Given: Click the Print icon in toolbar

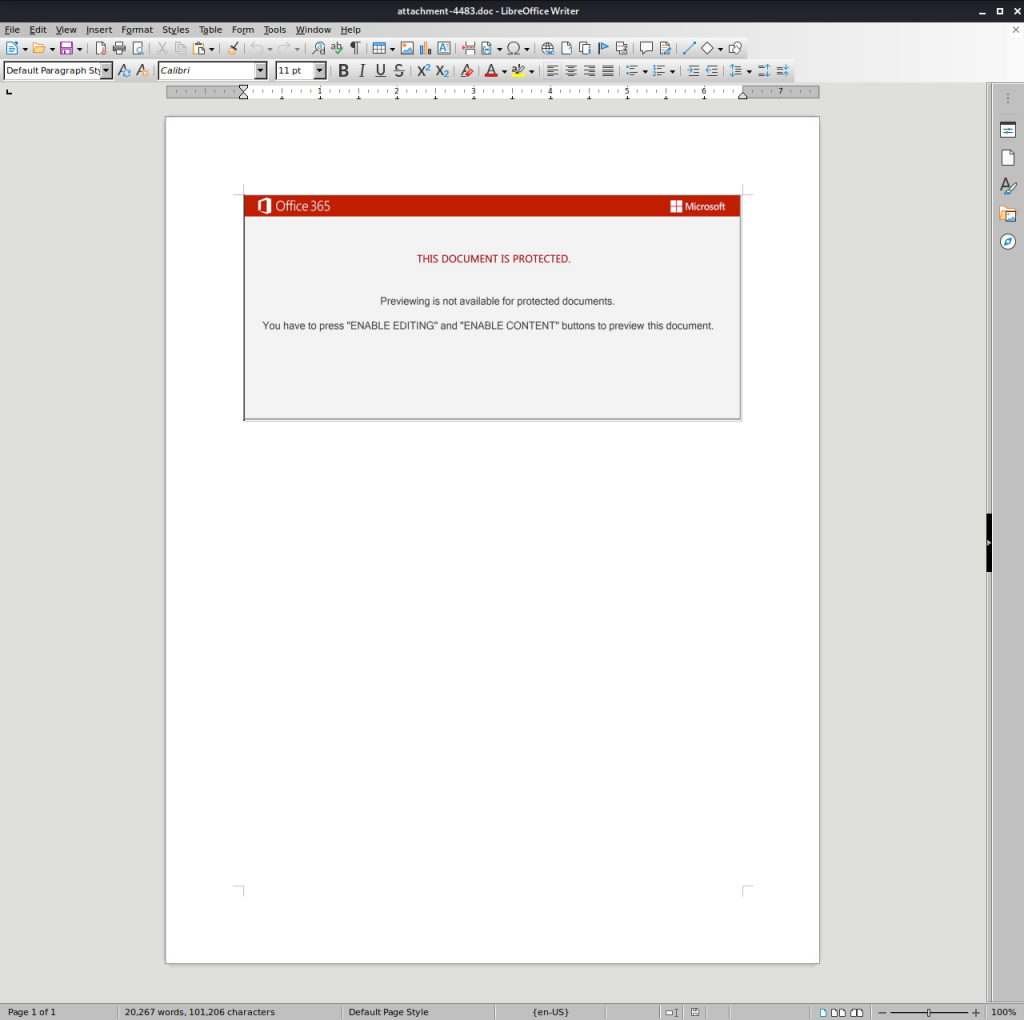Looking at the screenshot, I should [119, 48].
